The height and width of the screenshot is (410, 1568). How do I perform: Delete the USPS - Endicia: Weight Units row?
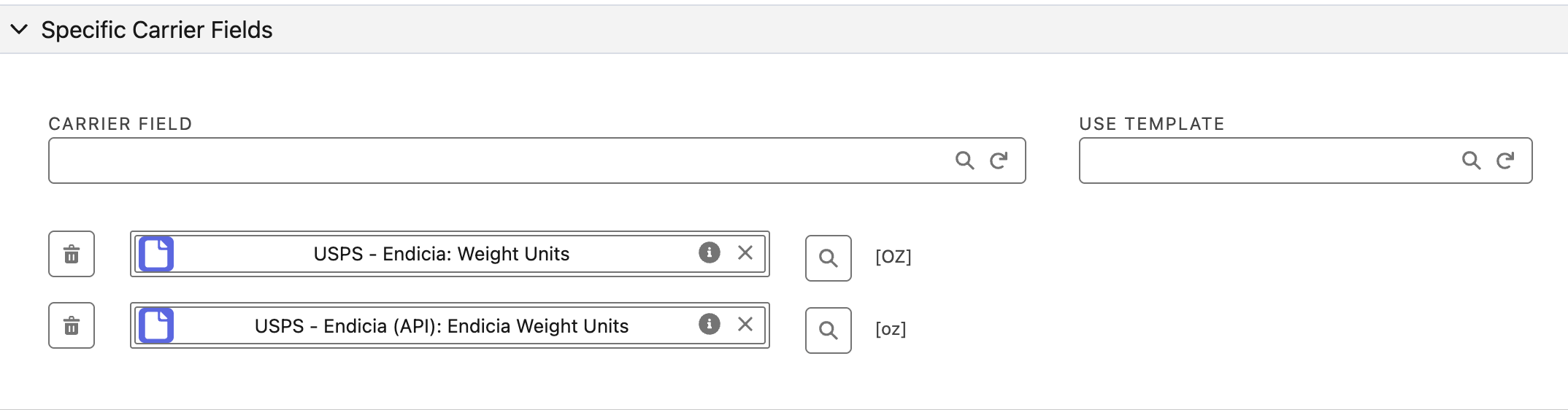click(72, 255)
